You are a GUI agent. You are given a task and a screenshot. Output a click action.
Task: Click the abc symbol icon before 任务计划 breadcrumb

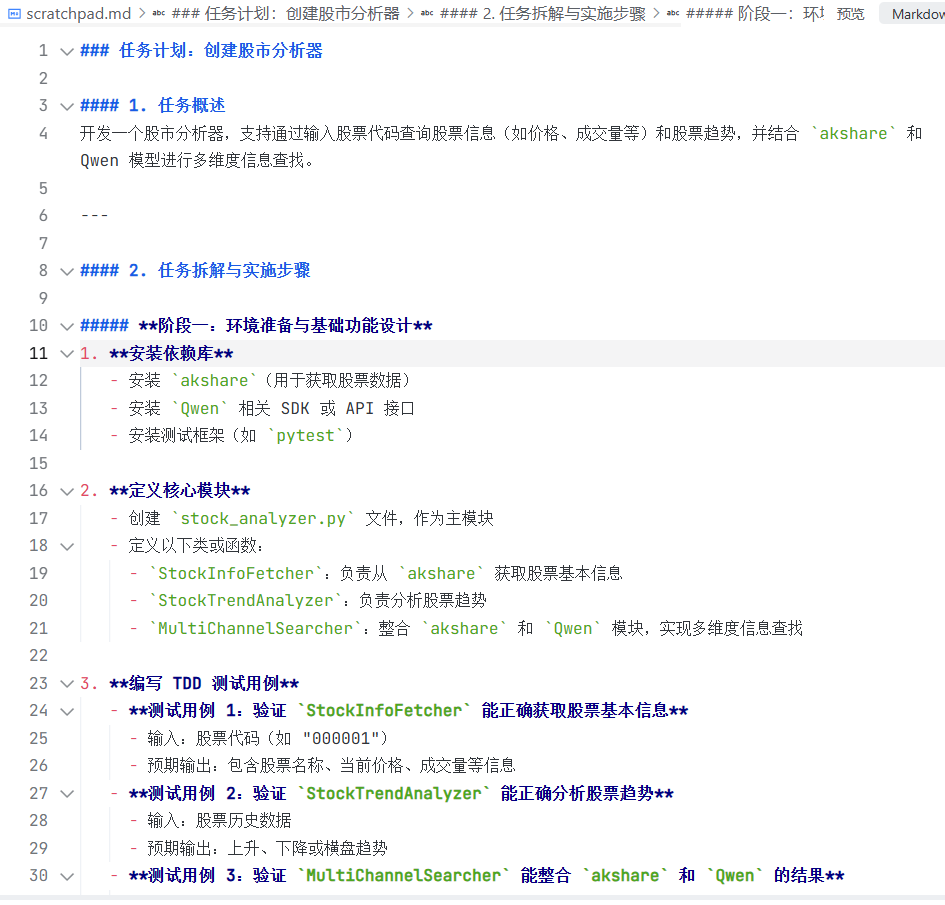coord(159,13)
